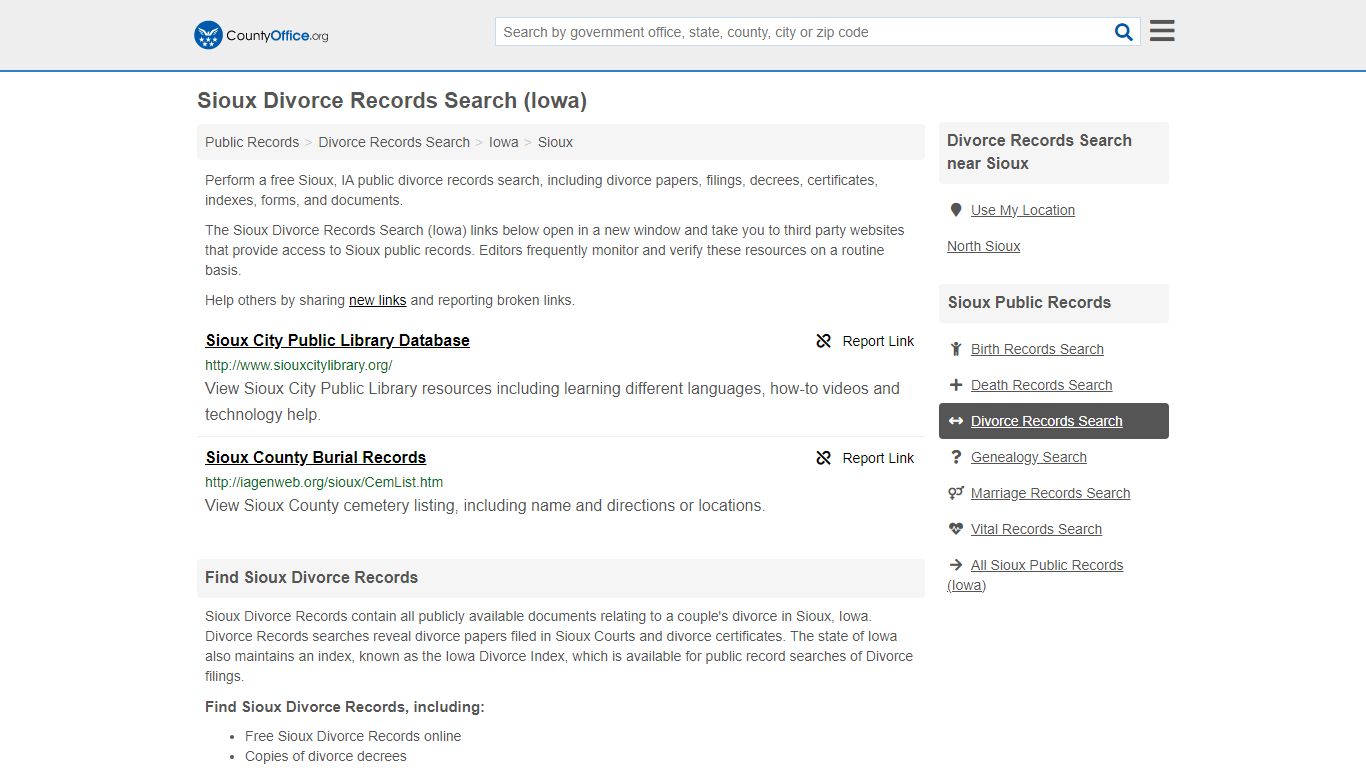Click broken-link icon for Sioux City Library
Viewport: 1366px width, 768px height.
coord(824,341)
